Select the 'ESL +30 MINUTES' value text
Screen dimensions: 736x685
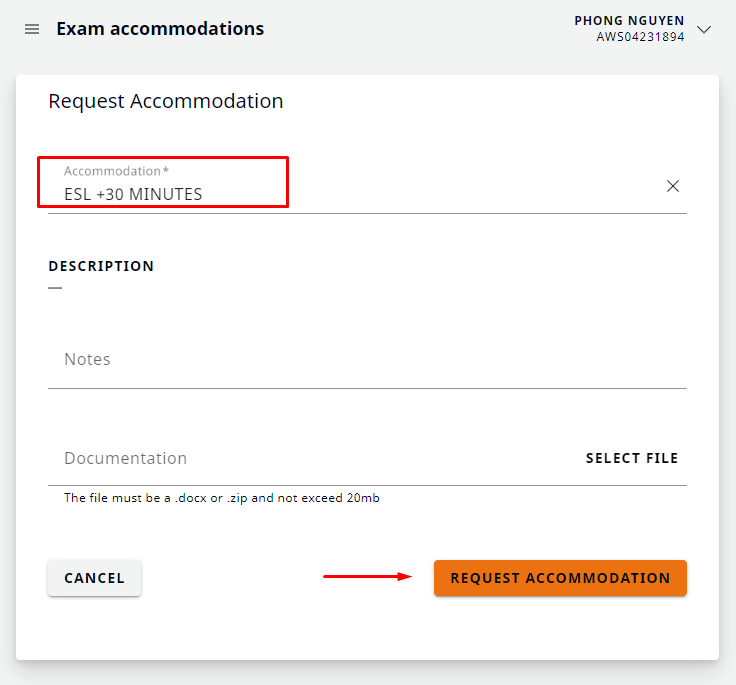(133, 194)
